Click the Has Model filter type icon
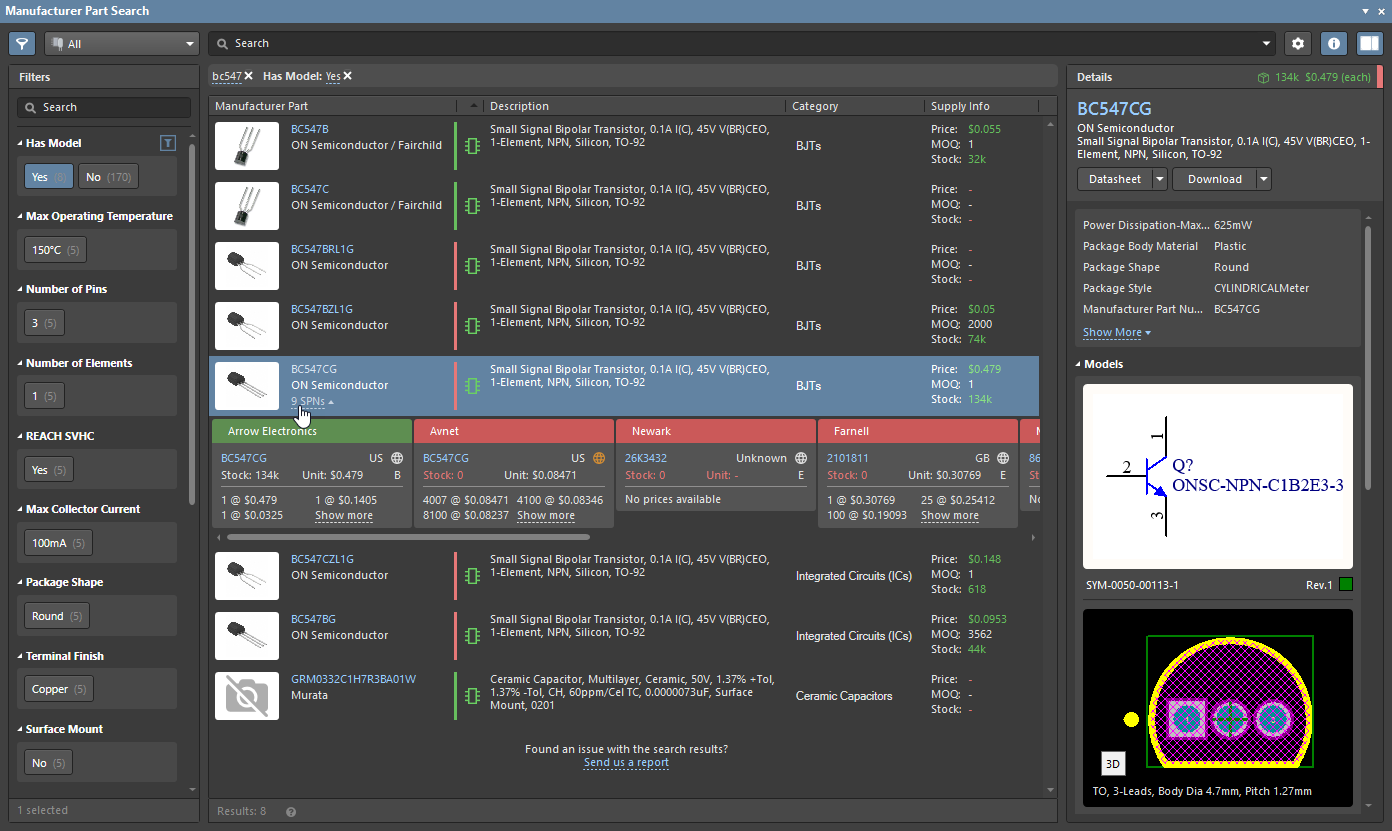The height and width of the screenshot is (831, 1392). (168, 143)
